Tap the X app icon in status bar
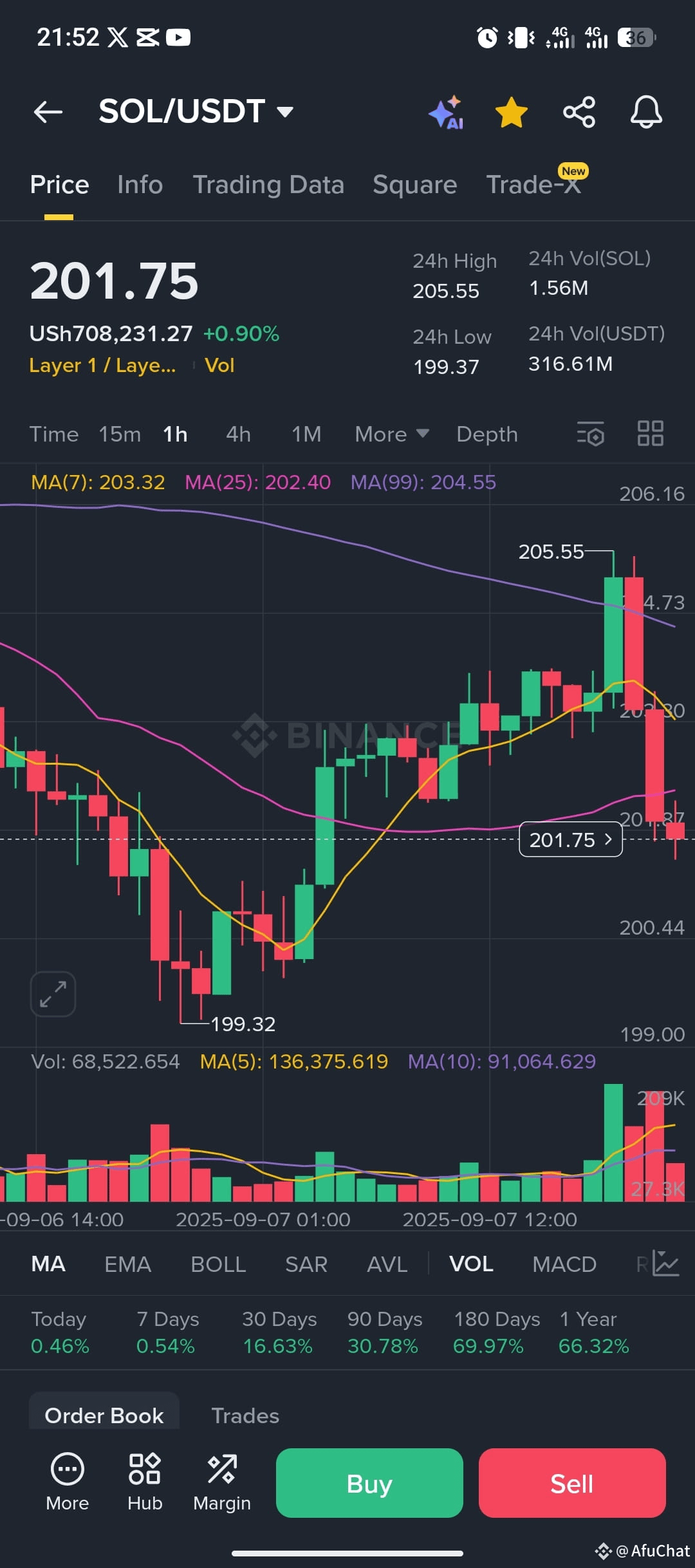This screenshot has width=695, height=1568. point(118,37)
